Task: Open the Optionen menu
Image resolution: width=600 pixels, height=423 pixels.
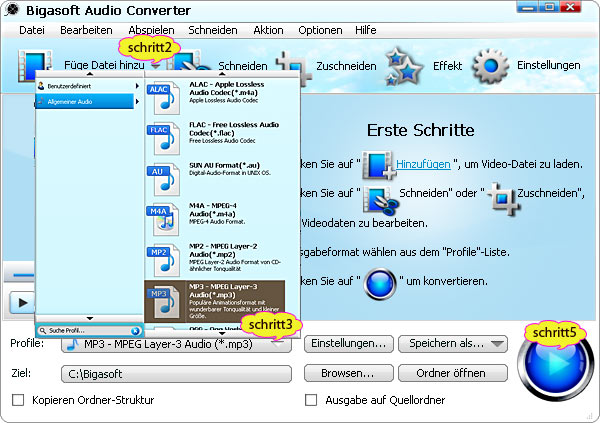Action: tap(320, 30)
